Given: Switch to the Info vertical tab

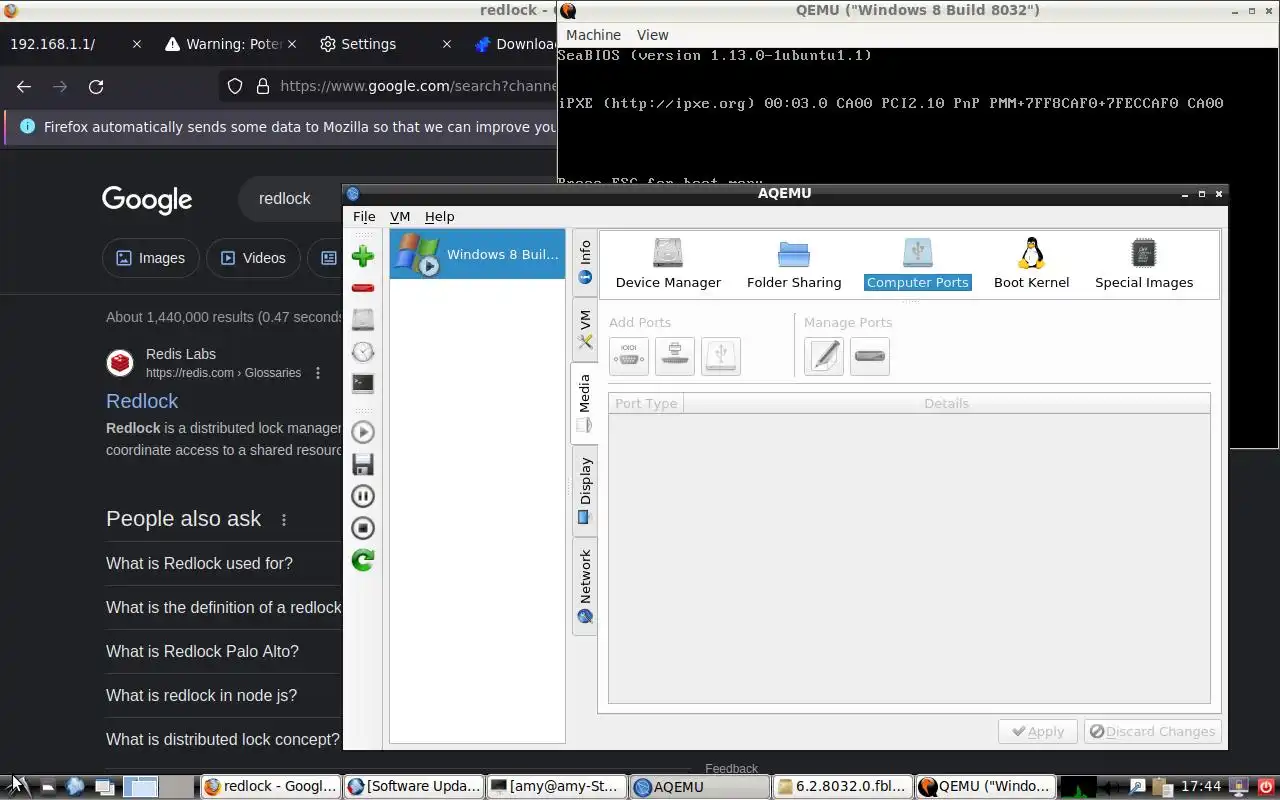Looking at the screenshot, I should point(585,263).
